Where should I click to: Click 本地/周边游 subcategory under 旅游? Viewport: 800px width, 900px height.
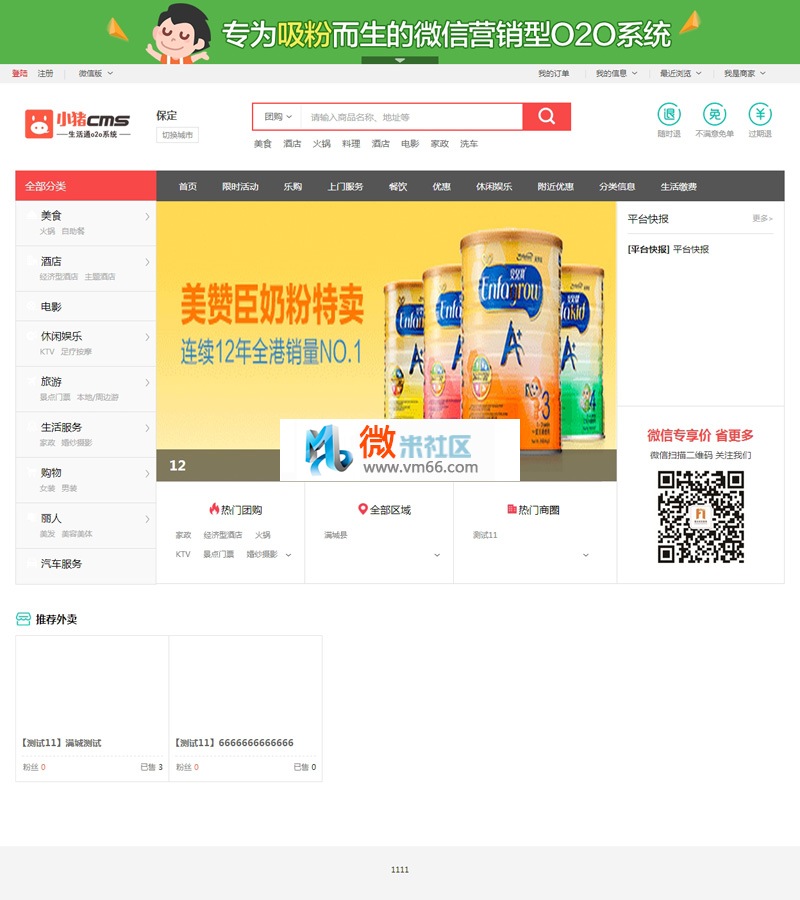98,397
